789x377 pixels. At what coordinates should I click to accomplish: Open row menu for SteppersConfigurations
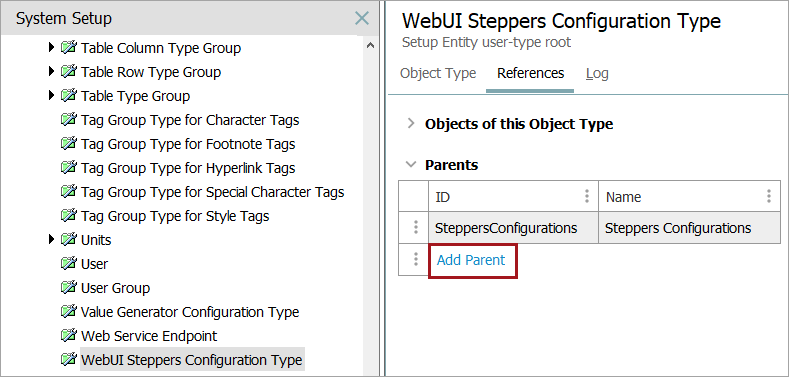(416, 228)
